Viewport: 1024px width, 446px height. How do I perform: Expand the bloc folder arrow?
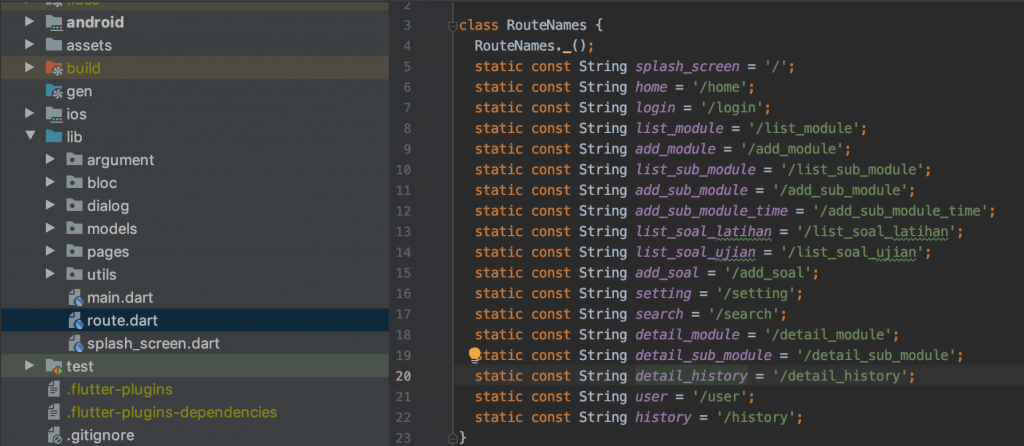click(50, 182)
